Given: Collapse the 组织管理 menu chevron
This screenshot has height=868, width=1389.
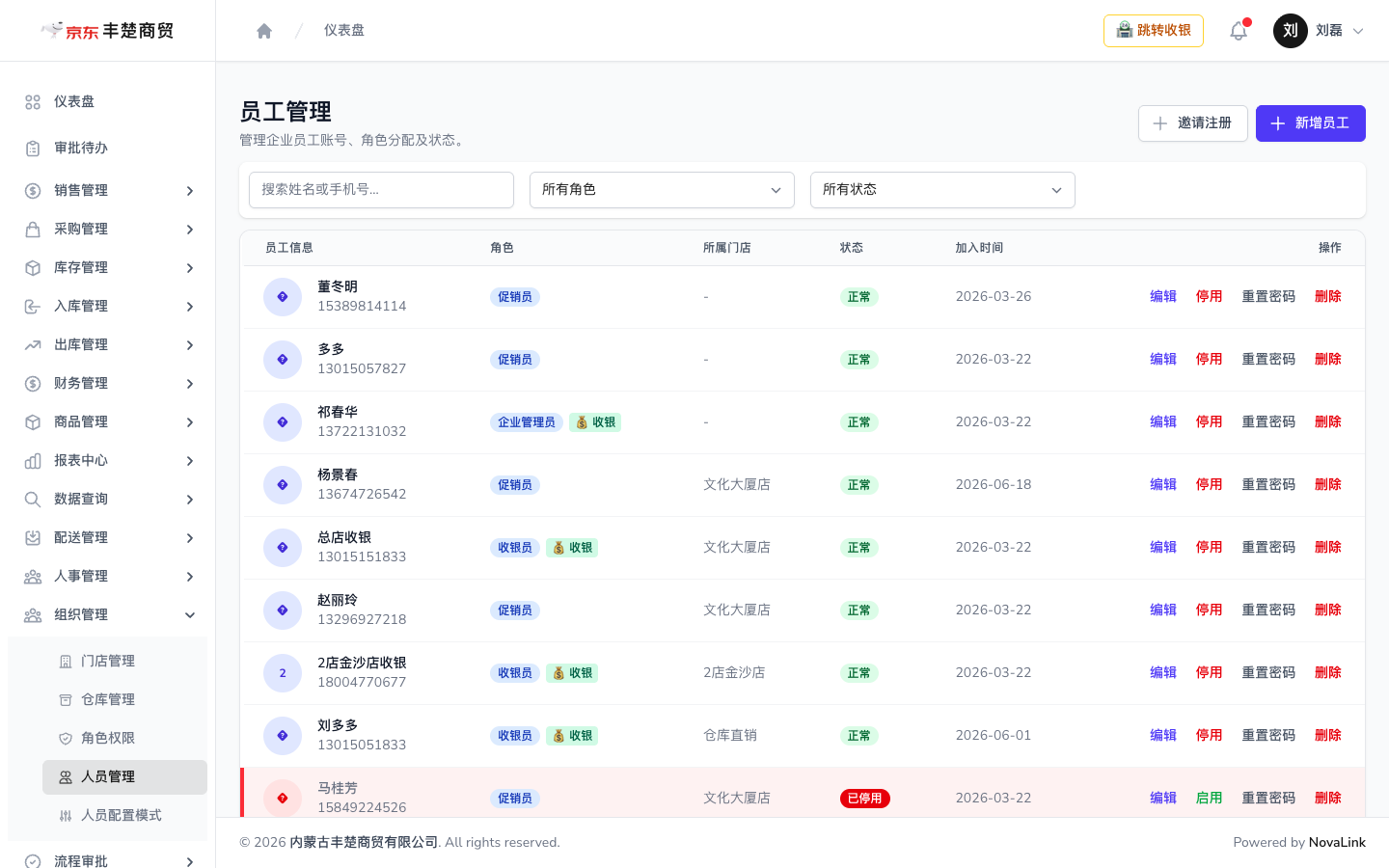Looking at the screenshot, I should 190,615.
